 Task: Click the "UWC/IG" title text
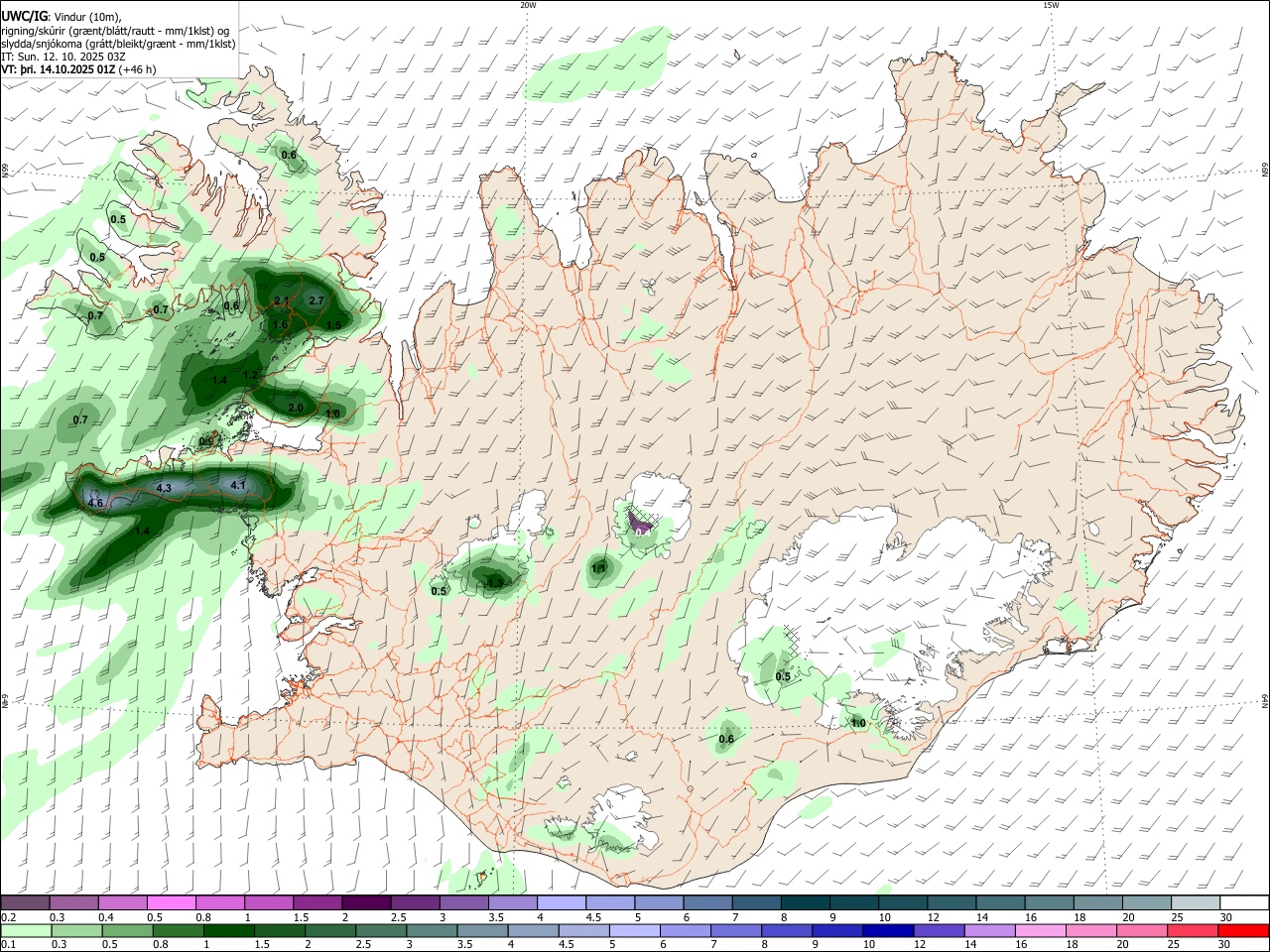click(x=24, y=16)
